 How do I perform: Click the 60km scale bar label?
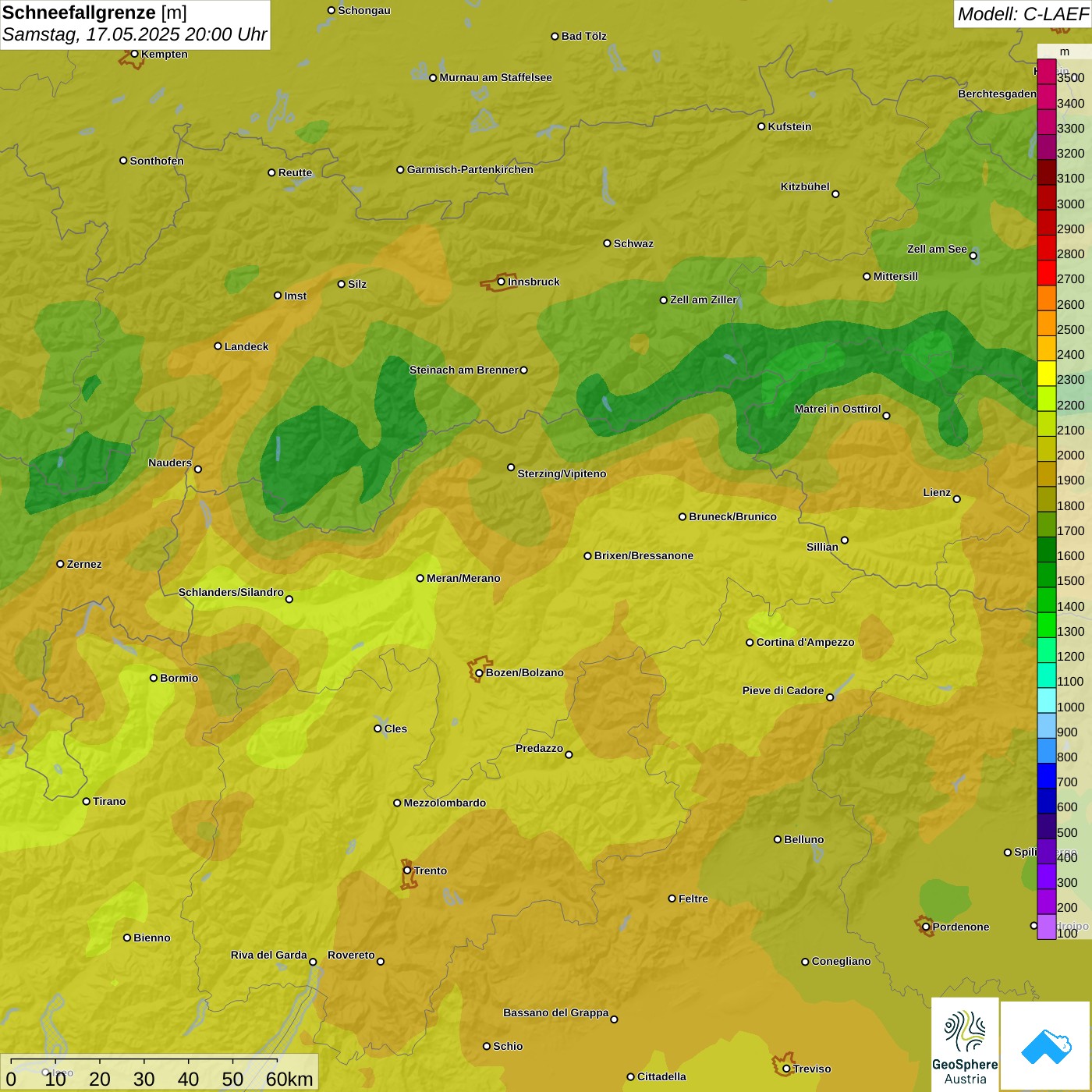tap(289, 1079)
